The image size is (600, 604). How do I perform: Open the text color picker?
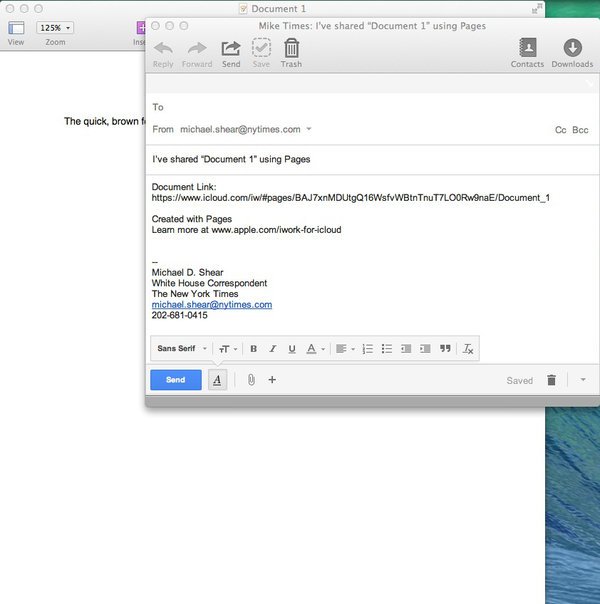coord(315,349)
